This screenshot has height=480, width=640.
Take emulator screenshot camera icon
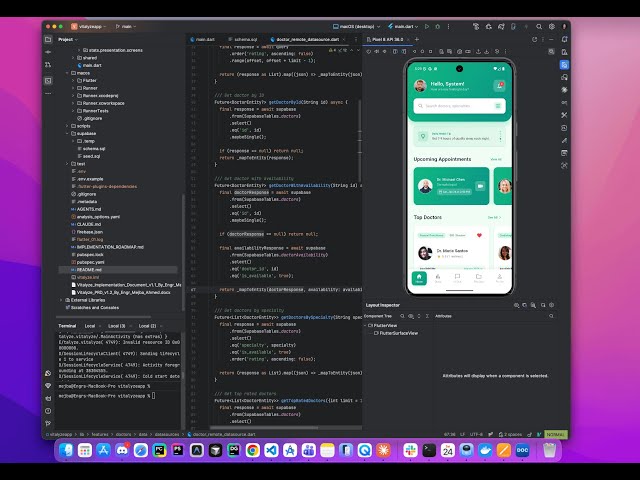point(460,52)
